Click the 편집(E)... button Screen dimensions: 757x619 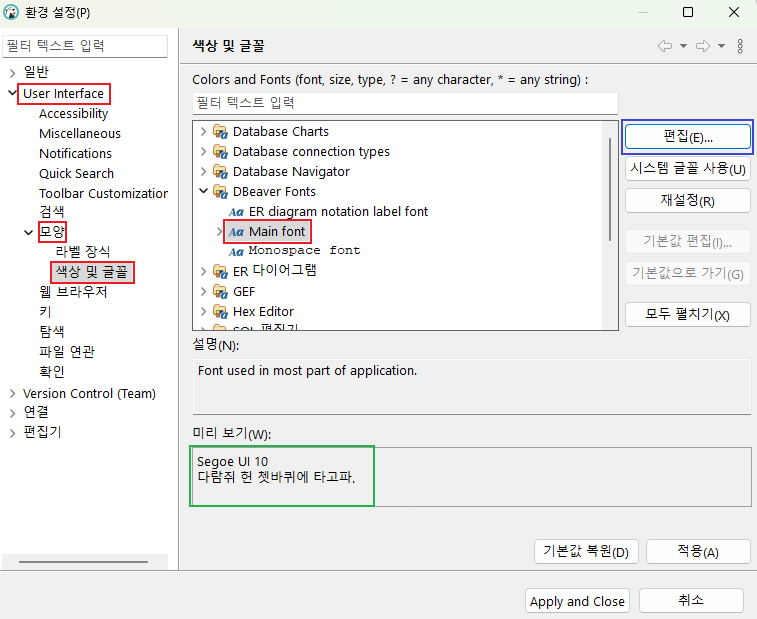point(687,137)
